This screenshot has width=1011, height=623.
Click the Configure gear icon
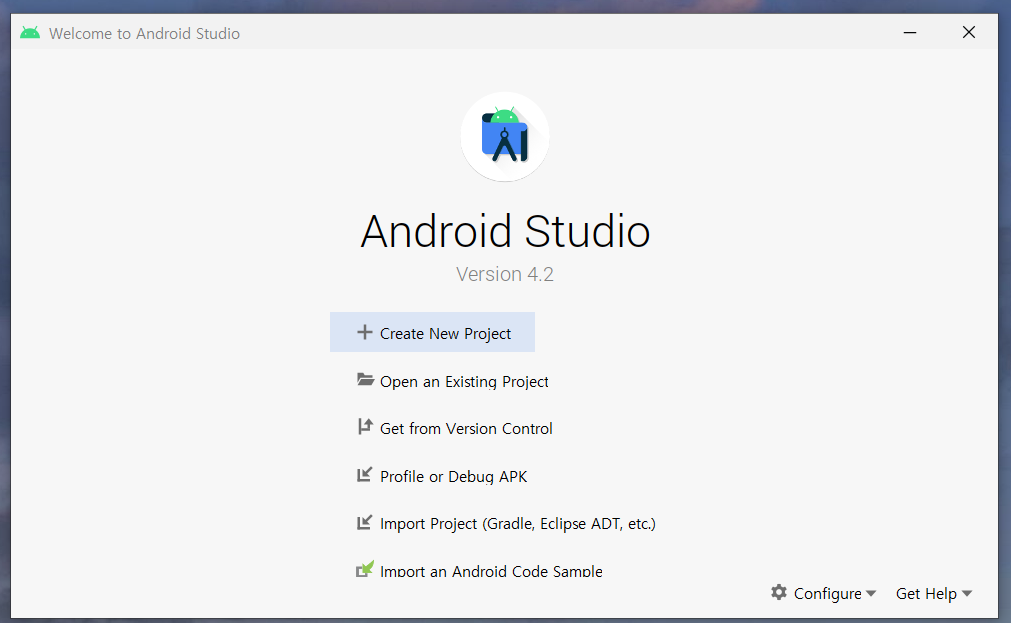779,592
